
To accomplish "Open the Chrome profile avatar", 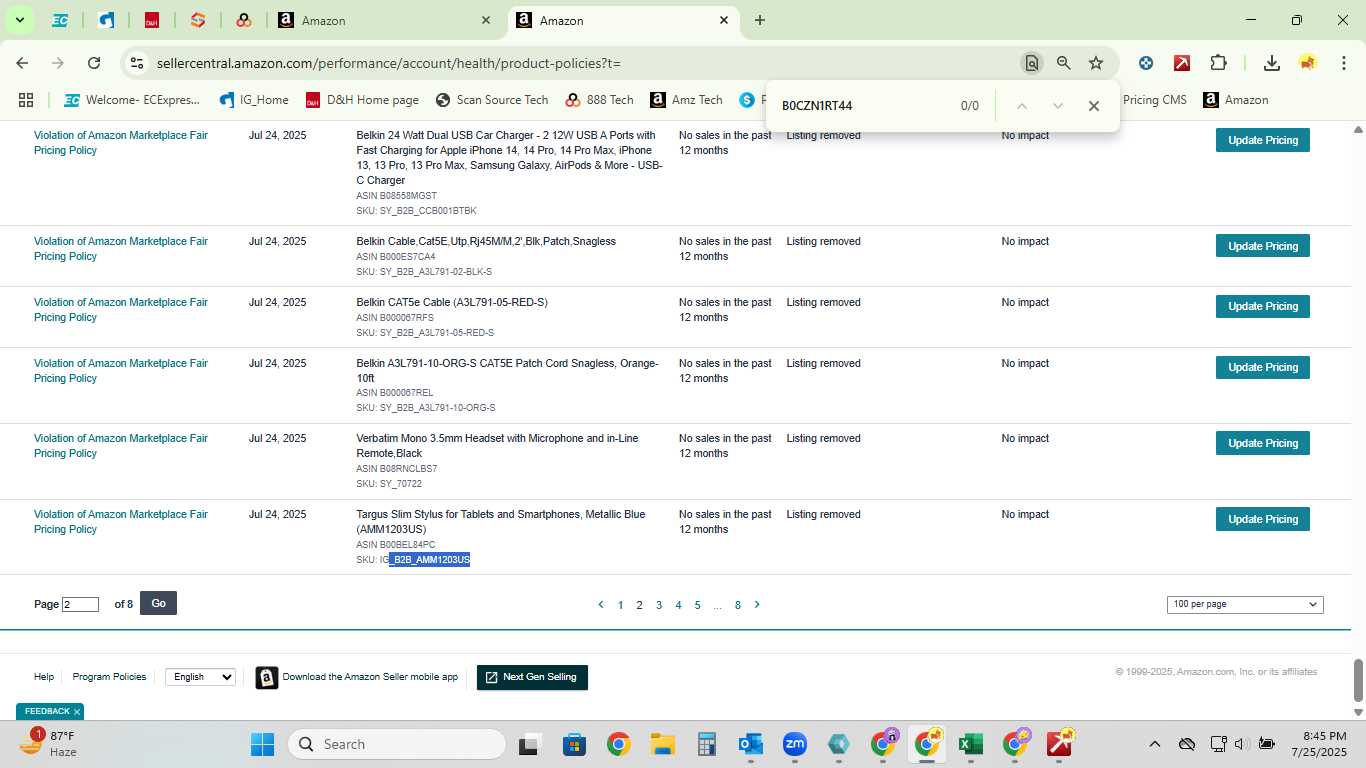I will click(x=1308, y=63).
